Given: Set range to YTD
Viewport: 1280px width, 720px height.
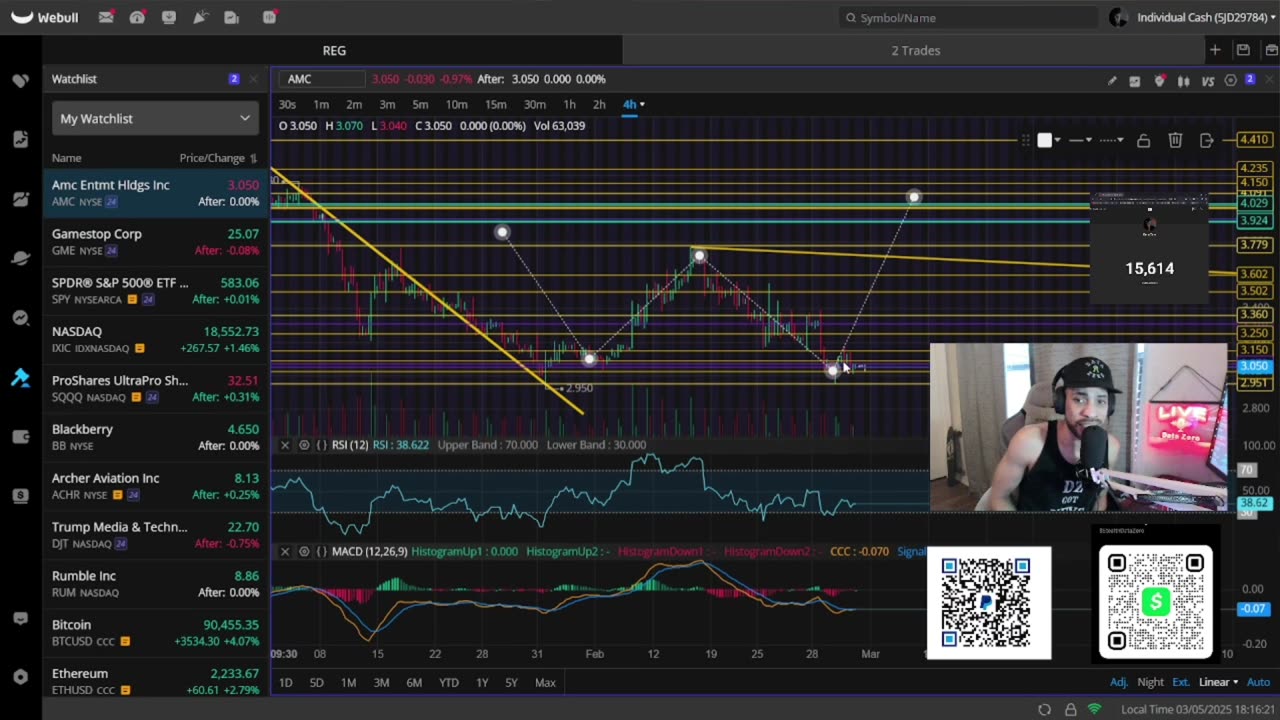Looking at the screenshot, I should pyautogui.click(x=448, y=682).
